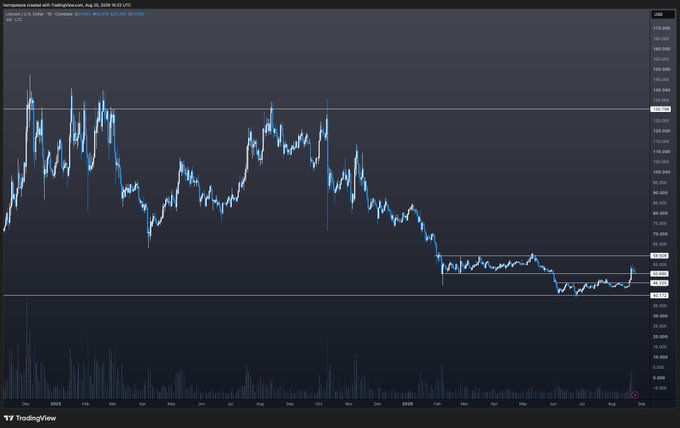Click the 46.225 price label
The height and width of the screenshot is (428, 680).
pos(660,283)
